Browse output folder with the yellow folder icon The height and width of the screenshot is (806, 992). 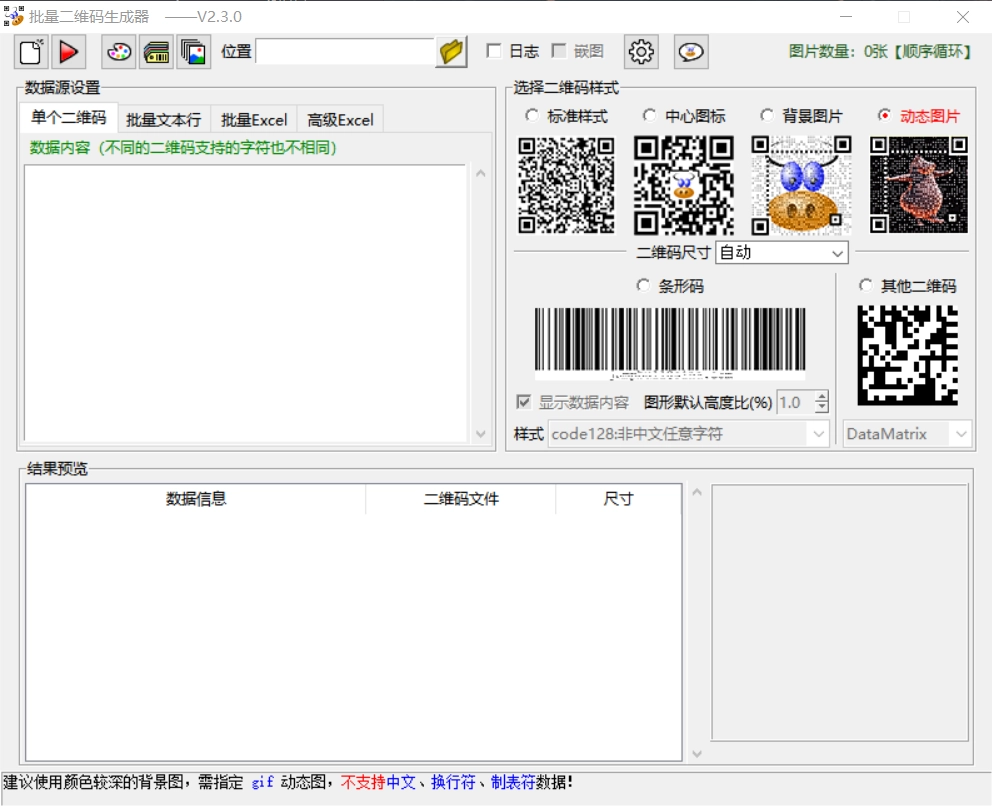[x=452, y=52]
